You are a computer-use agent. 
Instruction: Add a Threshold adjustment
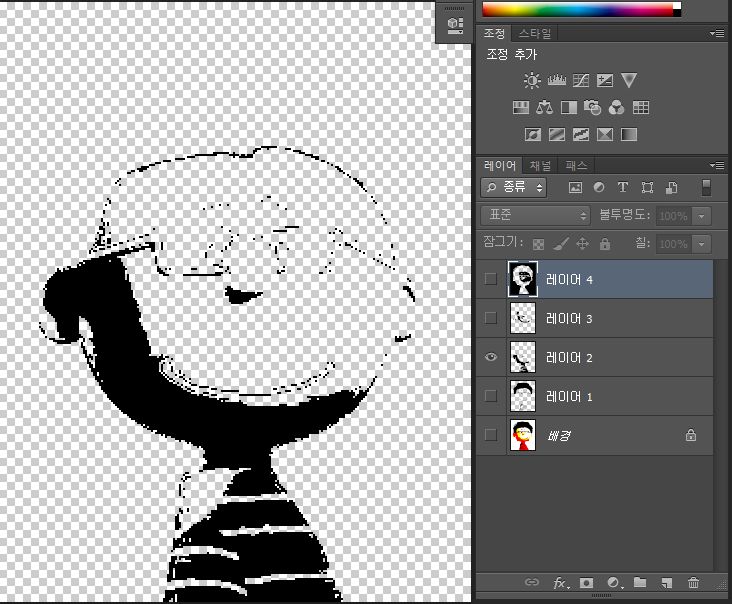coord(581,135)
